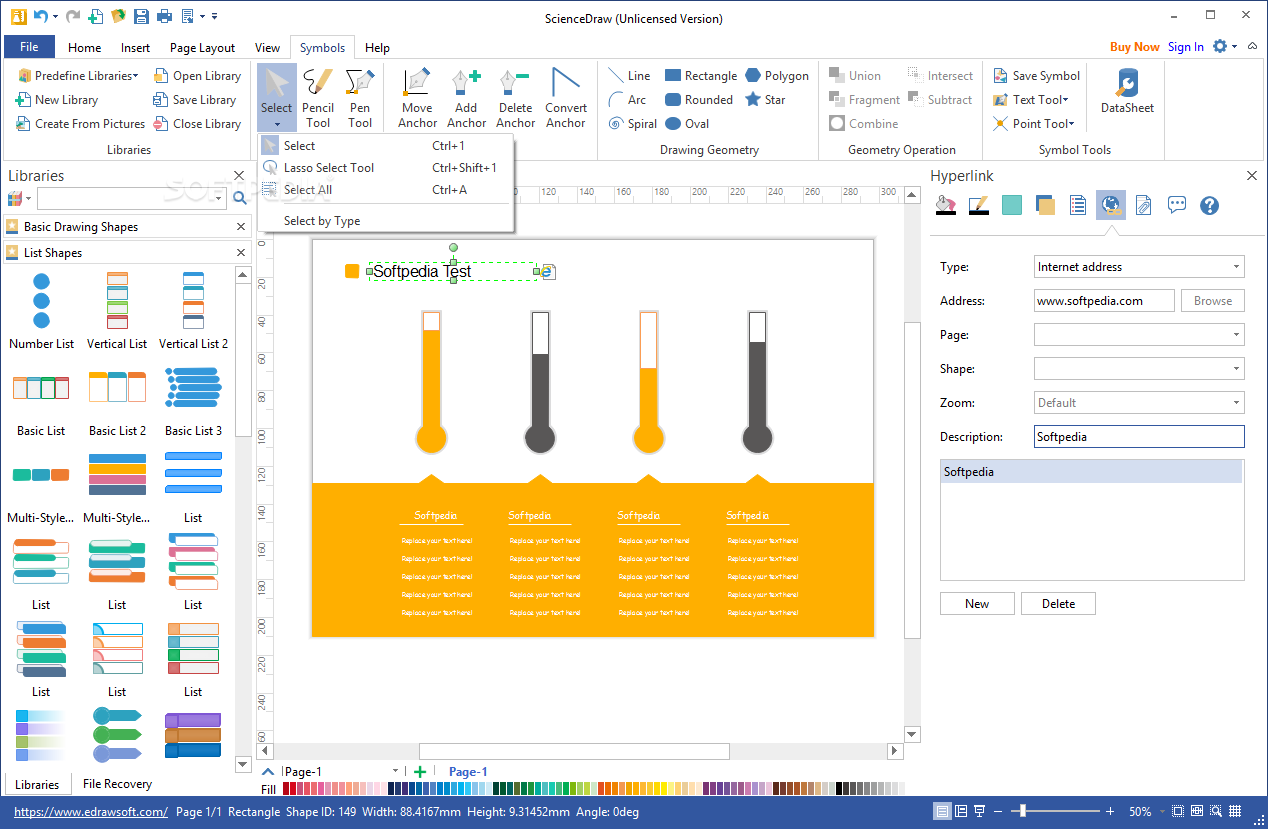Click the library search magnifier
Screen dimensions: 1268x829
click(x=240, y=198)
